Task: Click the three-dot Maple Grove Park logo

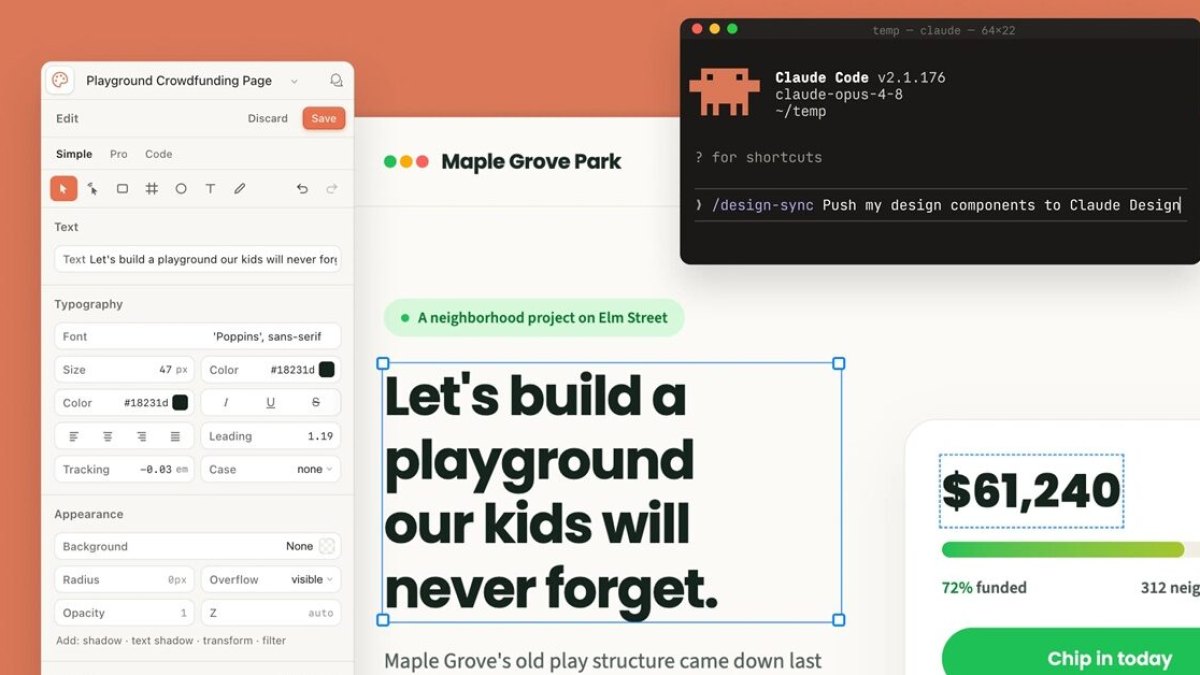Action: tap(406, 161)
